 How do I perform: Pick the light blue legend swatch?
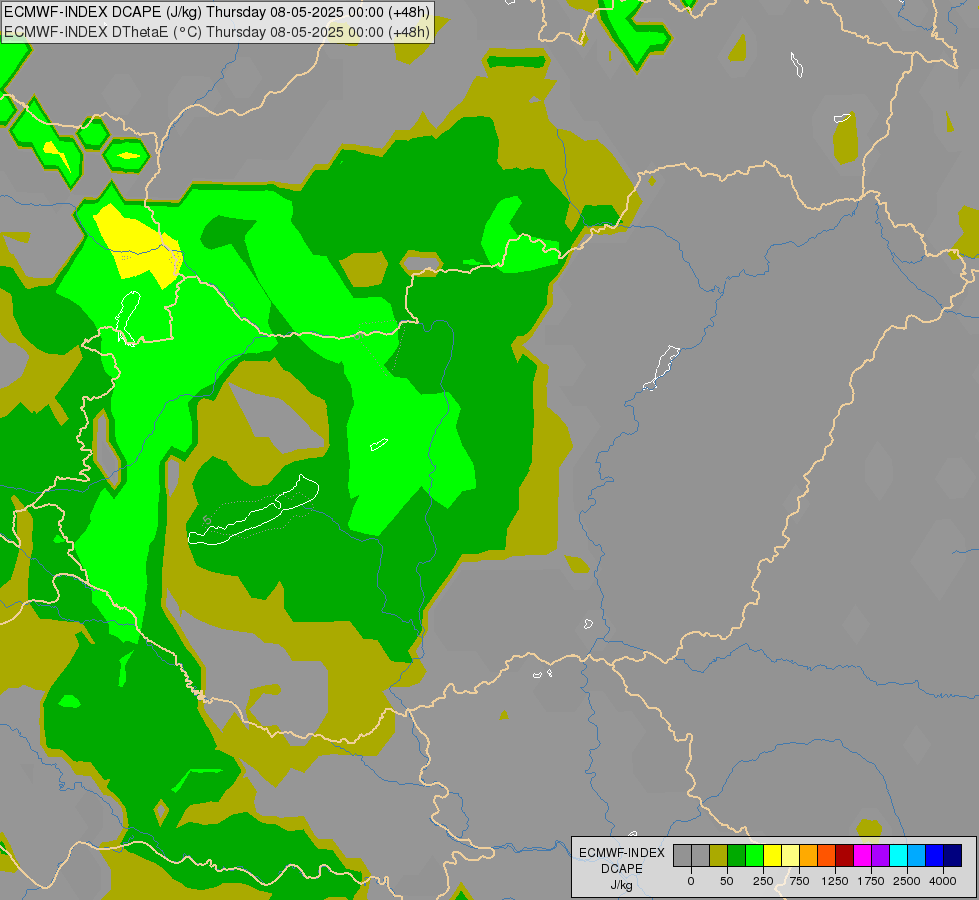click(x=917, y=856)
